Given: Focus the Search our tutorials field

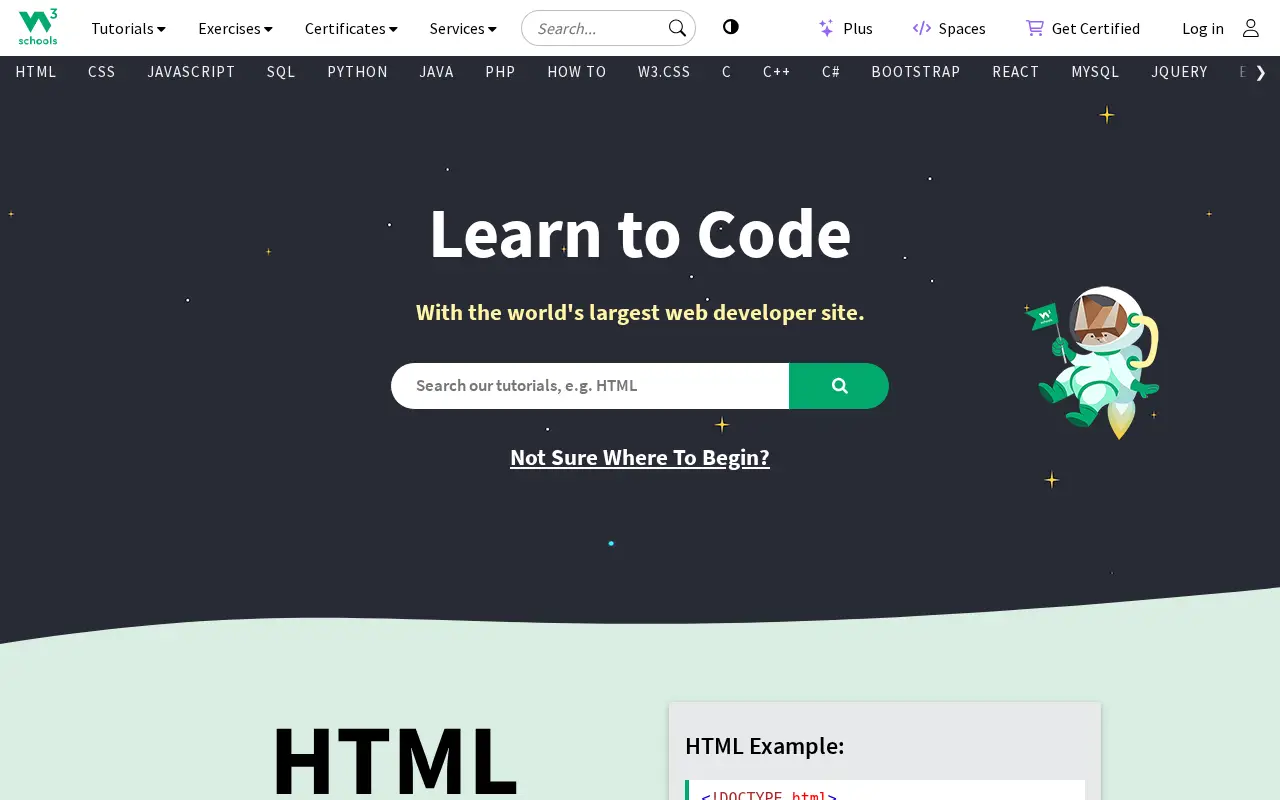Looking at the screenshot, I should coord(590,386).
